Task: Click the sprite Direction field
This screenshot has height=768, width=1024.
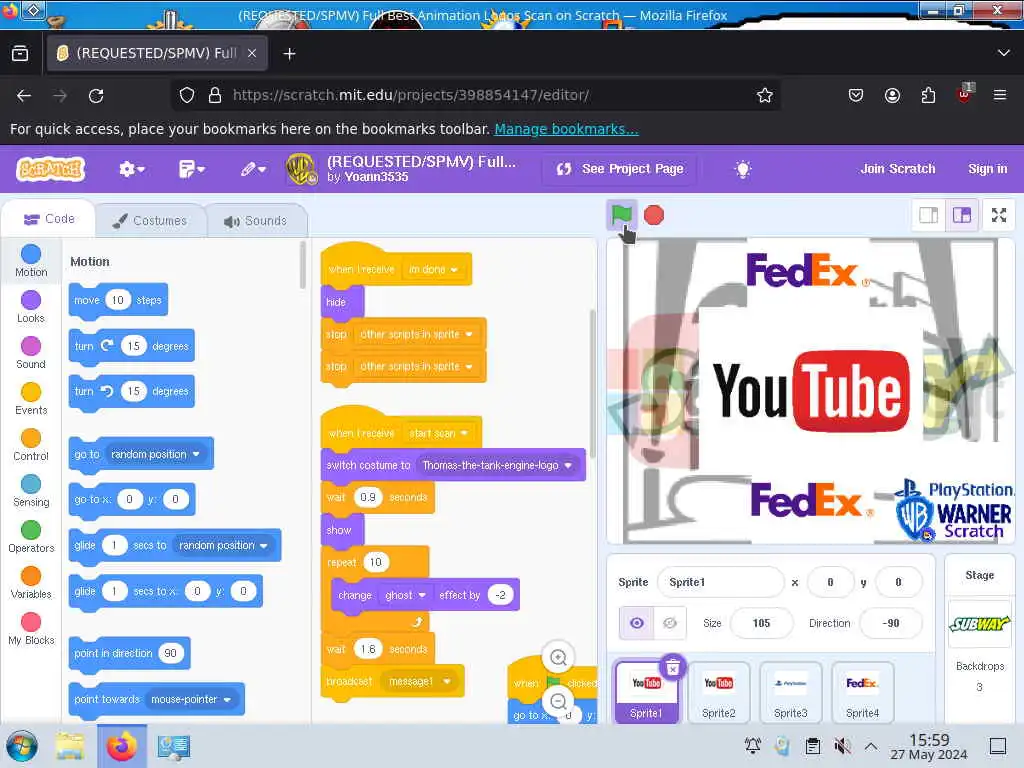Action: (x=891, y=623)
